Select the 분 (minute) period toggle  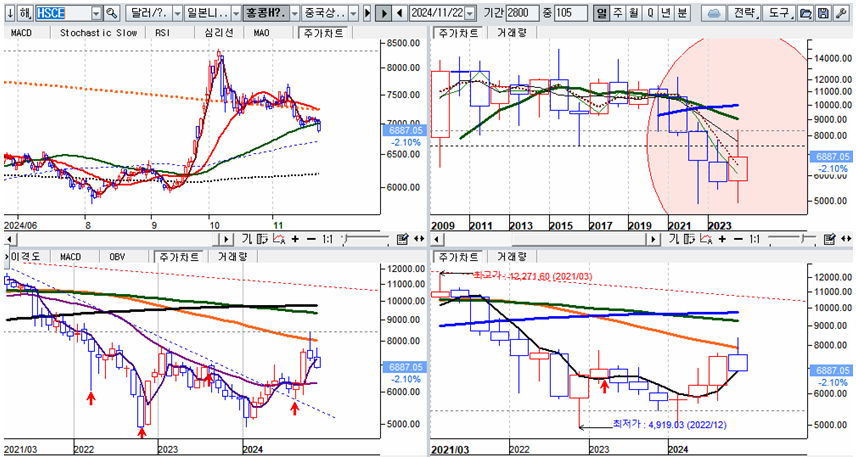click(x=683, y=13)
